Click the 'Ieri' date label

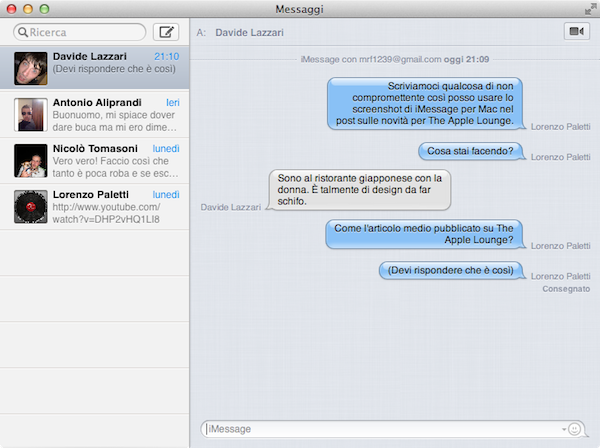[x=173, y=103]
